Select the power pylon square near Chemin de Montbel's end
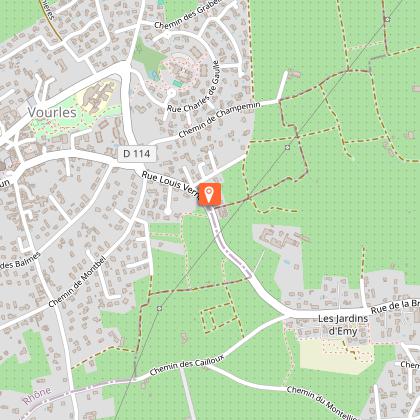The image size is (420, 420). tap(159, 308)
